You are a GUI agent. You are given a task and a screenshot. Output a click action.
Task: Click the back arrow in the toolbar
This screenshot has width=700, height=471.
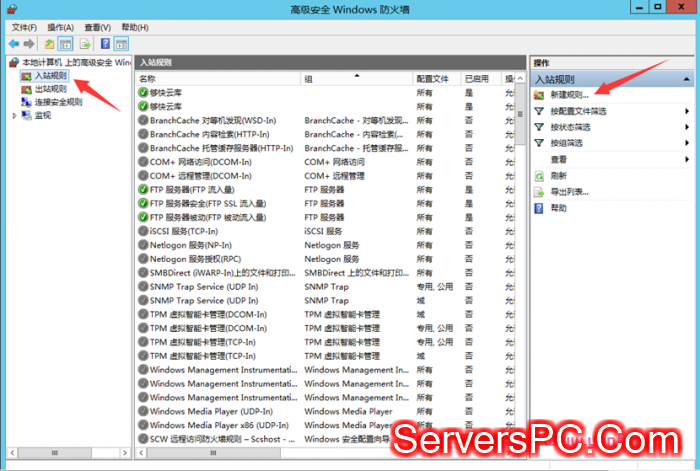(x=13, y=44)
